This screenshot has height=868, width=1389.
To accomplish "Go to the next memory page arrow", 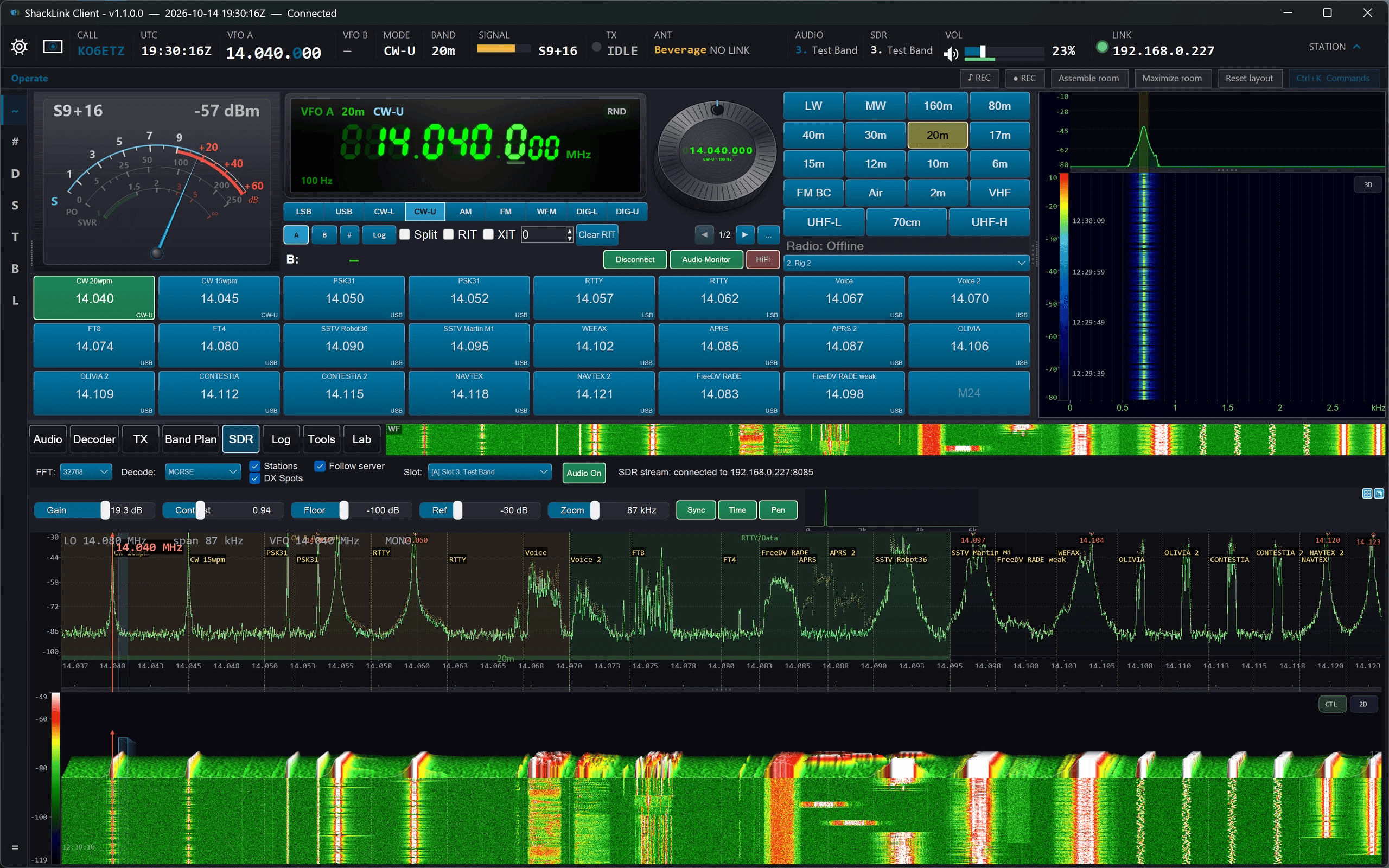I will click(x=744, y=235).
